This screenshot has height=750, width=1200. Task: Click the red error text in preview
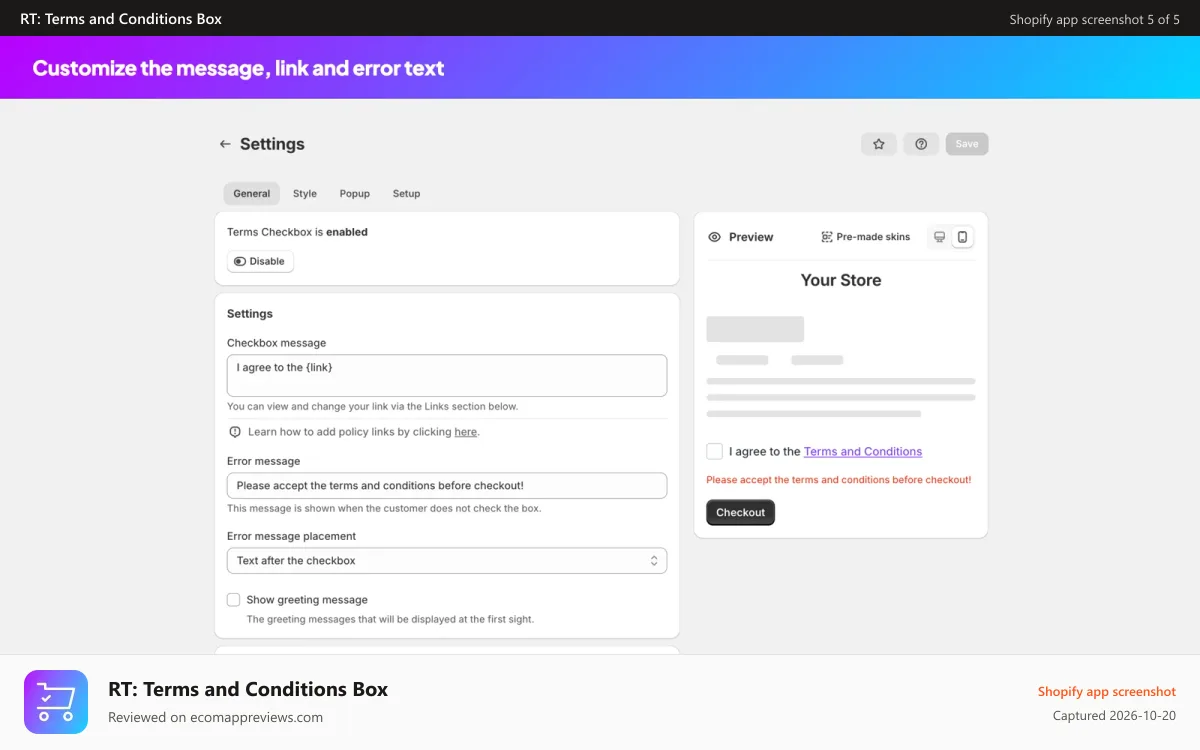coord(839,480)
